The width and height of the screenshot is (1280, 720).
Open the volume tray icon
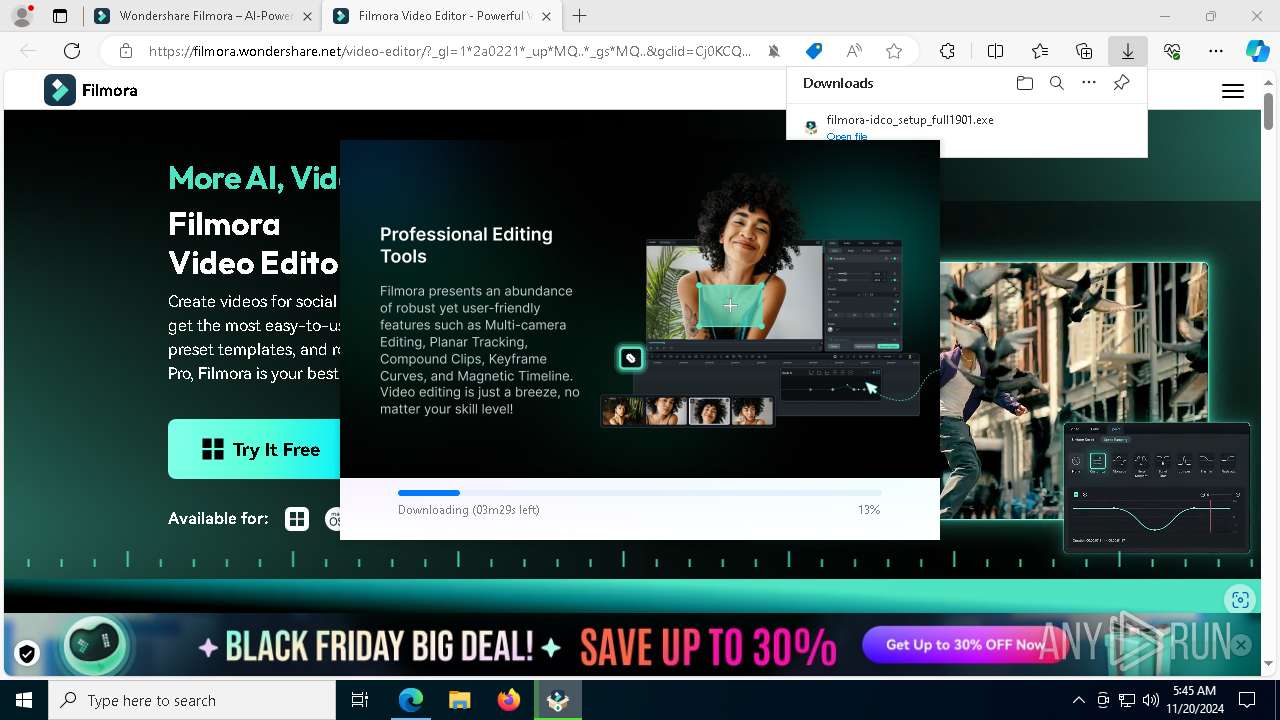1151,700
